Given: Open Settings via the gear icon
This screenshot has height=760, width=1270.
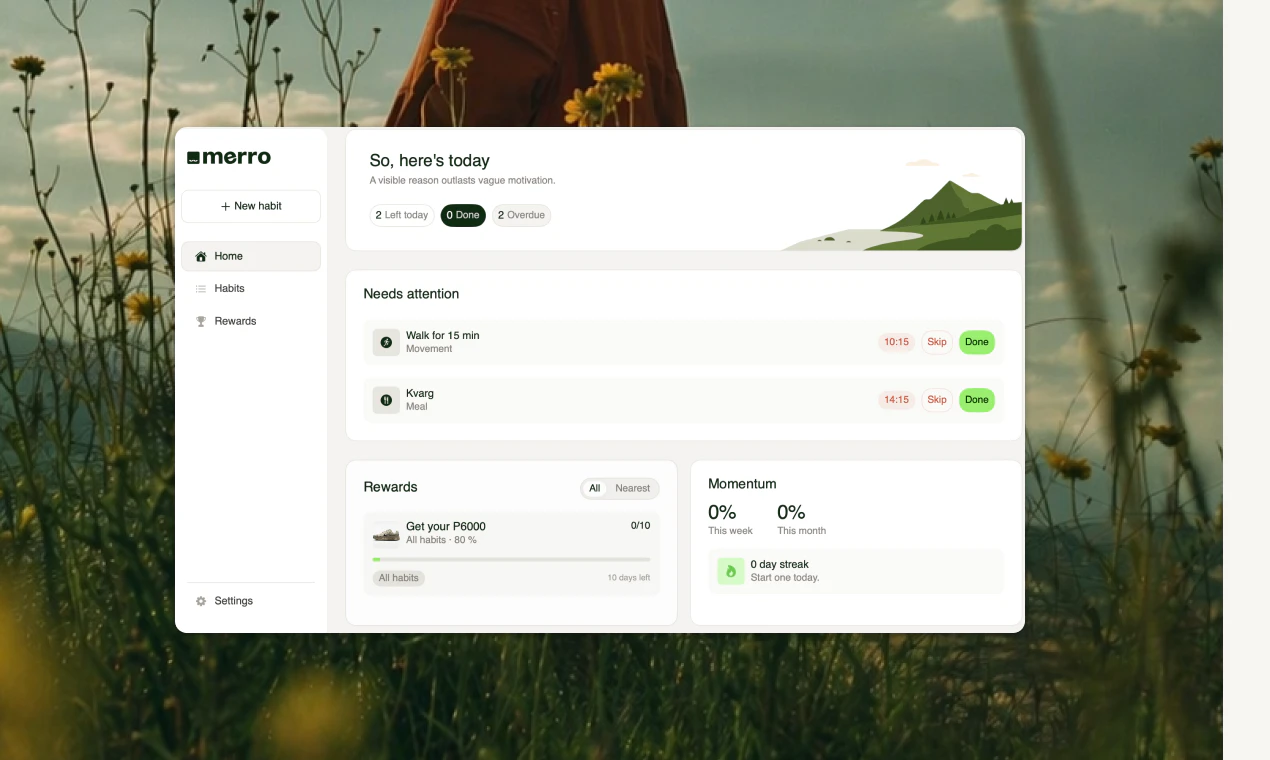Looking at the screenshot, I should coord(200,600).
